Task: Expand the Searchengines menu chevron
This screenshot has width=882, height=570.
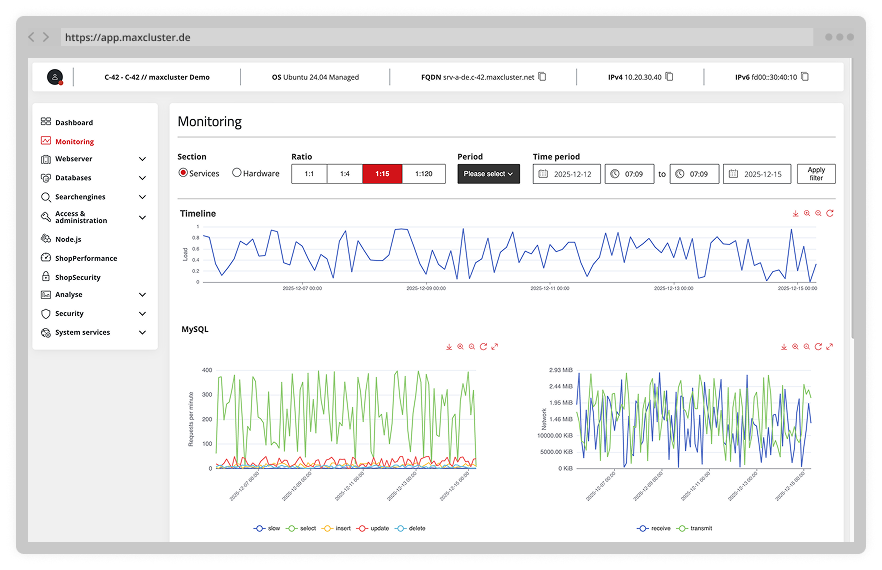Action: coord(142,197)
